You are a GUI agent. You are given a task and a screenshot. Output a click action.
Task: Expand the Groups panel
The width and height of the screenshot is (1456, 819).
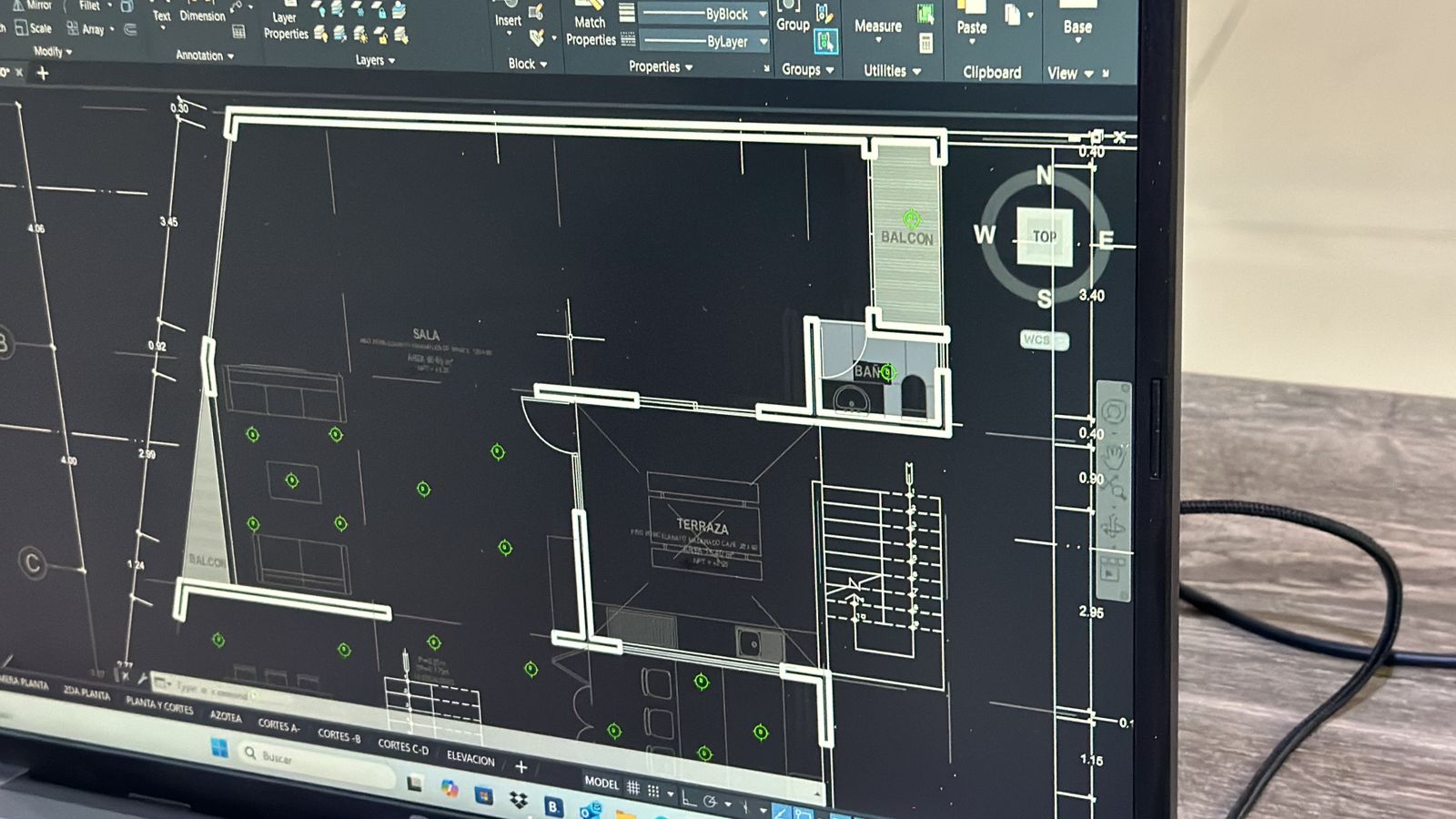(x=808, y=69)
